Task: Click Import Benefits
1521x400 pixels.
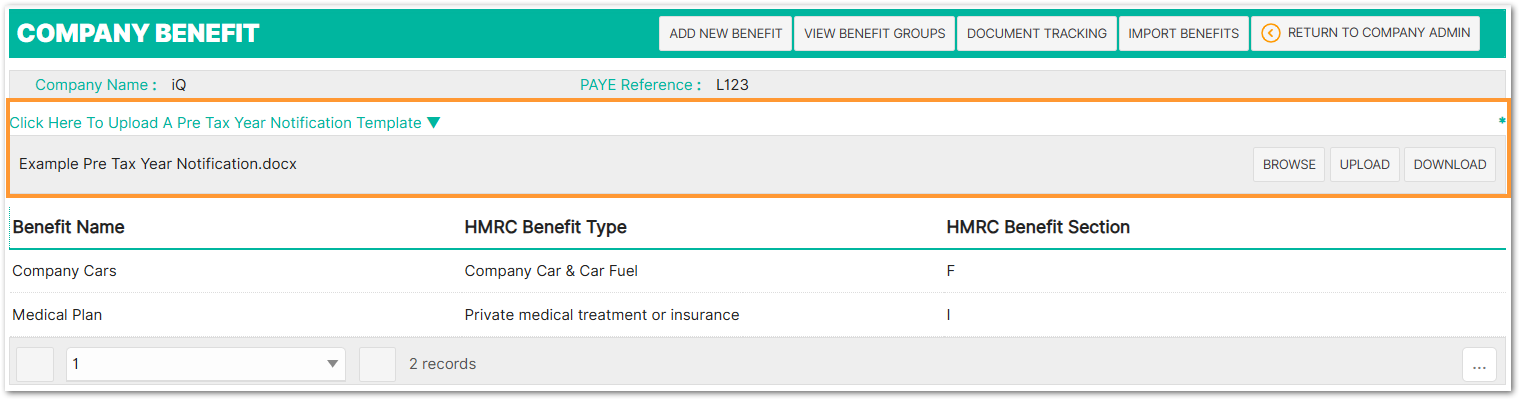Action: point(1183,33)
